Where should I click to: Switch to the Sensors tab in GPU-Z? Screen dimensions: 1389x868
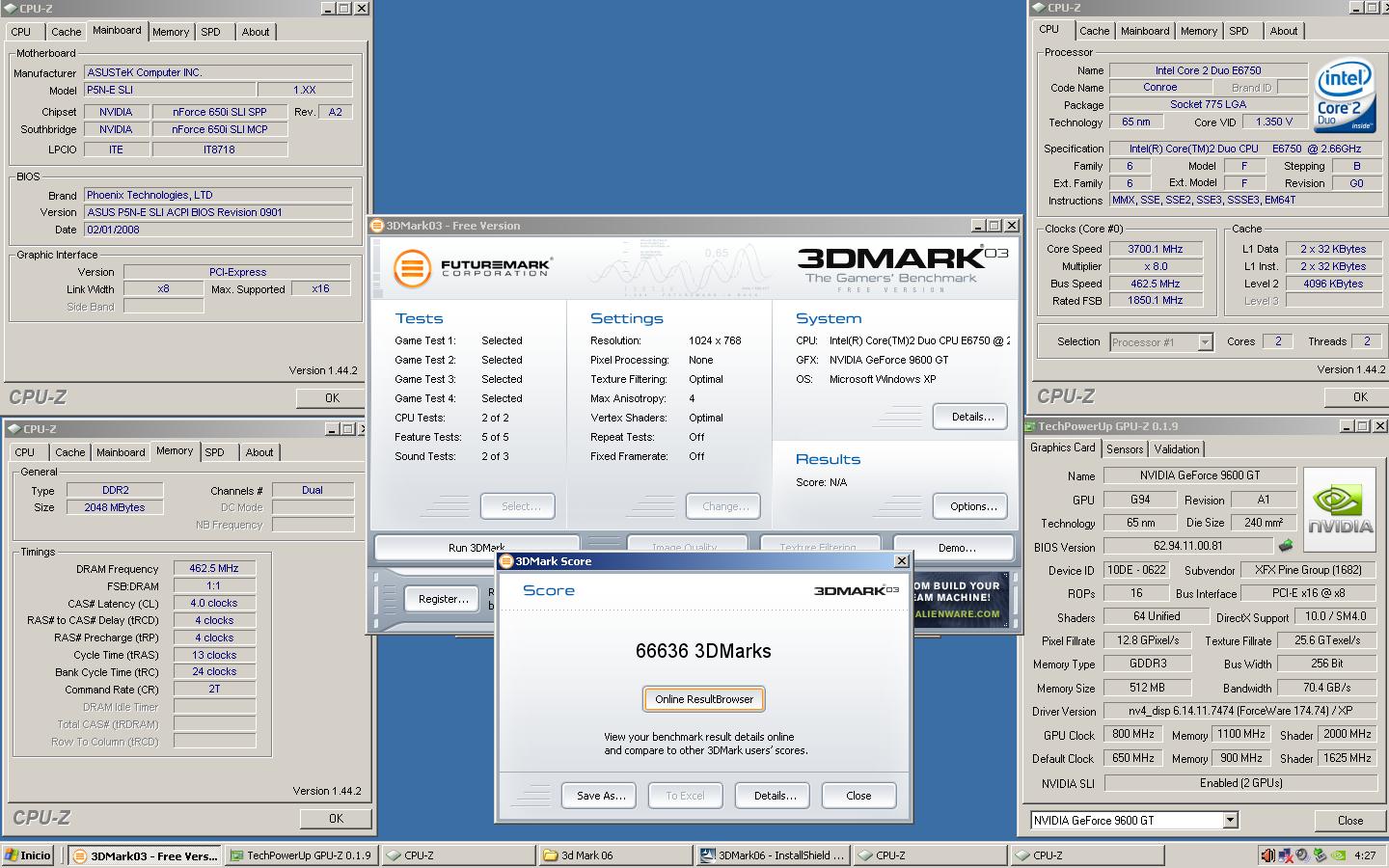pyautogui.click(x=1125, y=449)
